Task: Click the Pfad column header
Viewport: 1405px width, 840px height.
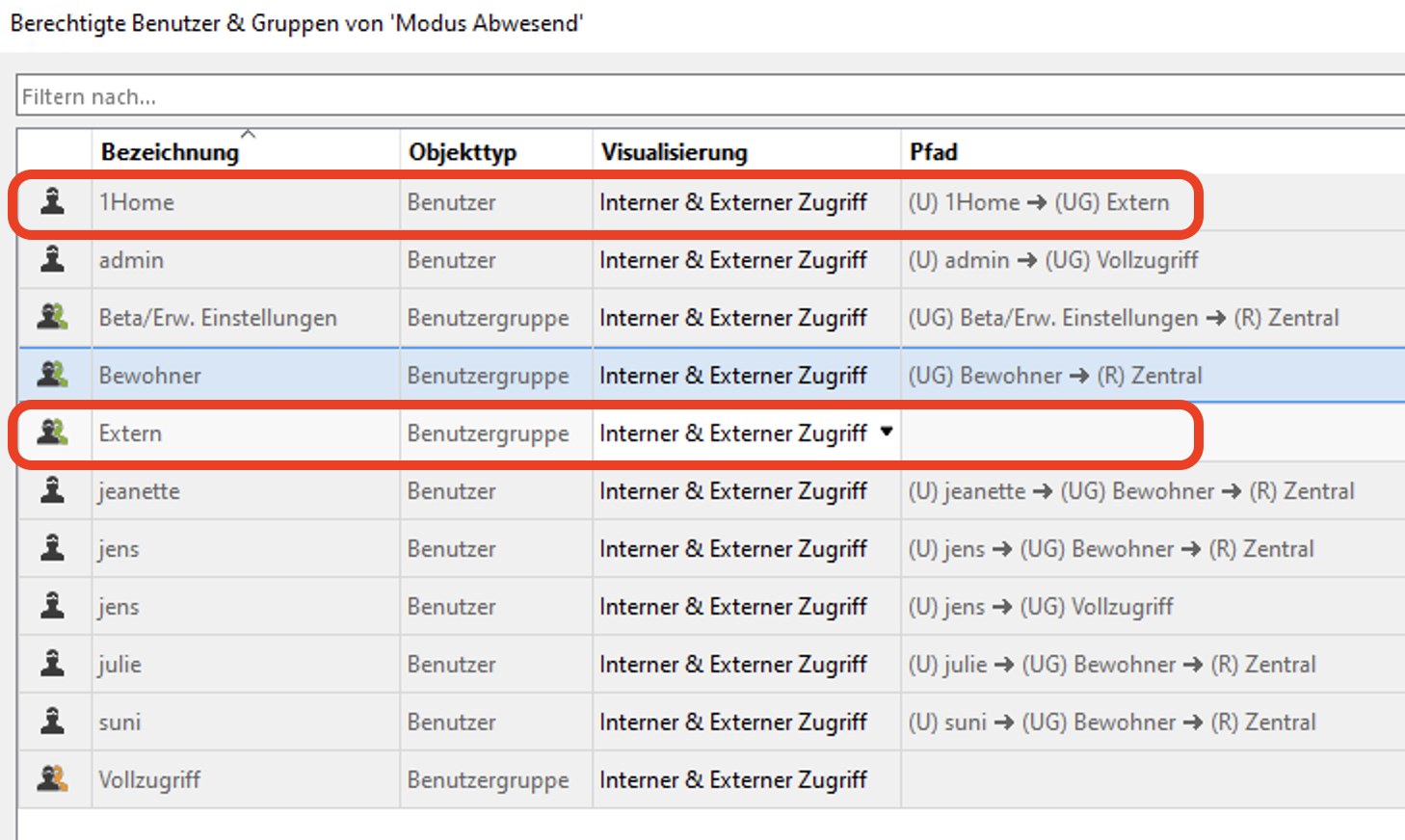Action: [933, 152]
